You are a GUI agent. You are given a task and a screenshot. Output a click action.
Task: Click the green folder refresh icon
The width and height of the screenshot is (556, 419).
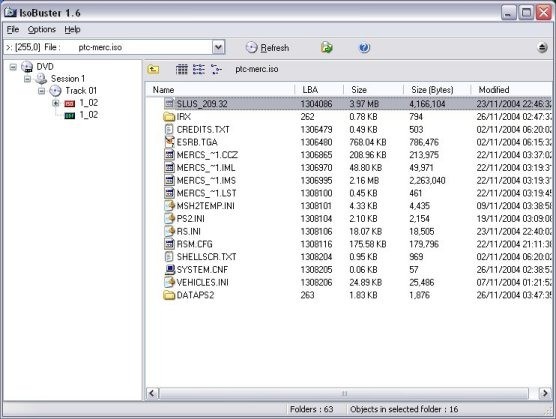[x=327, y=48]
